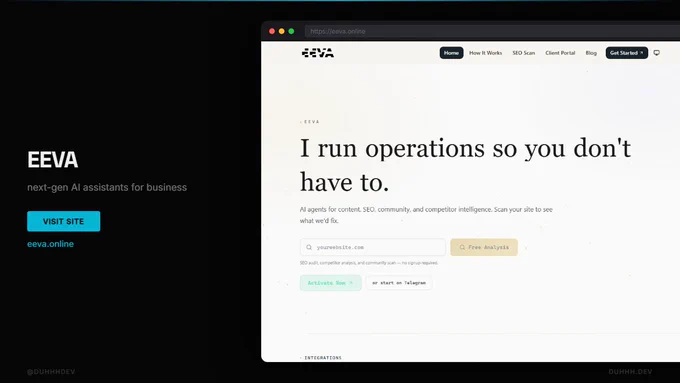Click the yourwebsite.com input field
Image resolution: width=680 pixels, height=383 pixels.
point(373,247)
